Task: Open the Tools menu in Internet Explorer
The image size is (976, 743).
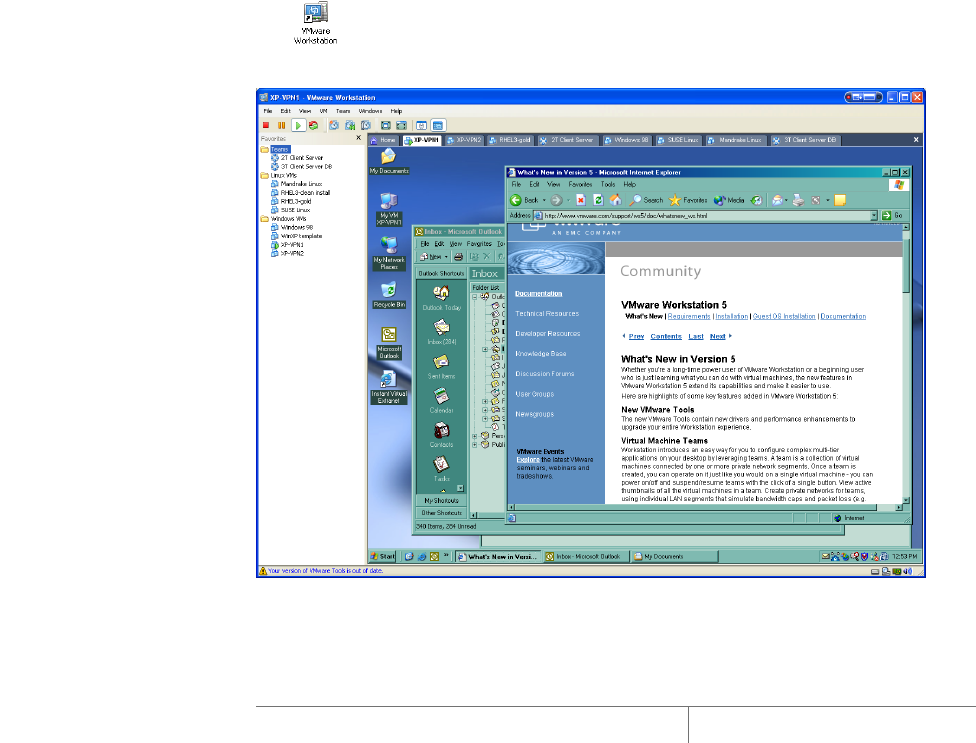Action: pos(608,185)
